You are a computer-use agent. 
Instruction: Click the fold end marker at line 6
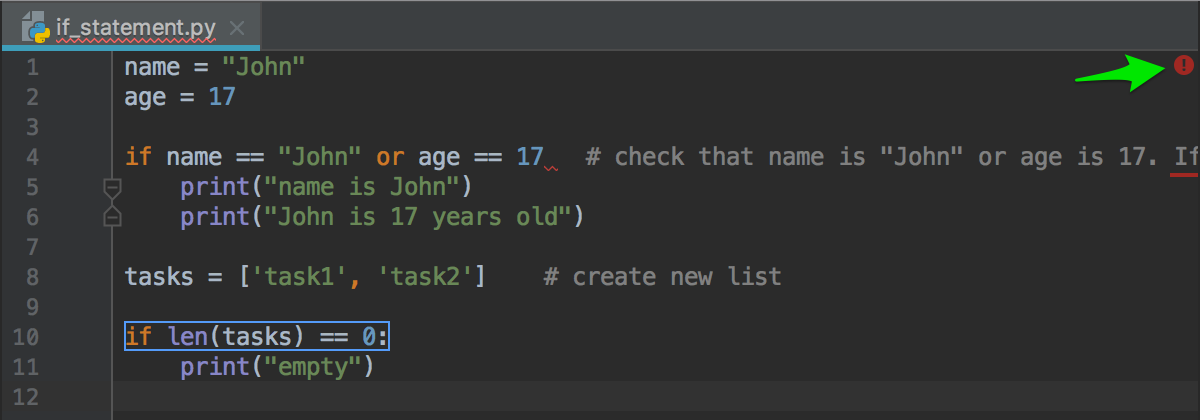(112, 216)
